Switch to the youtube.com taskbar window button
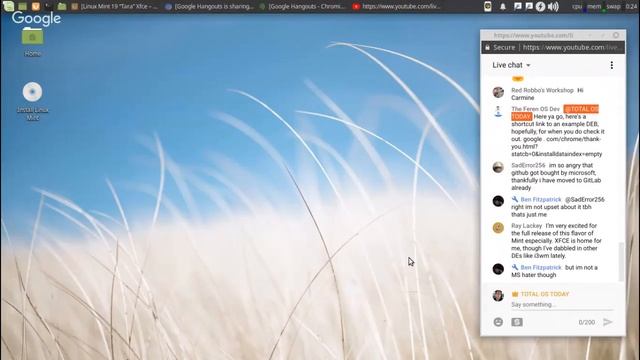Viewport: 640px width, 360px height. (x=397, y=7)
